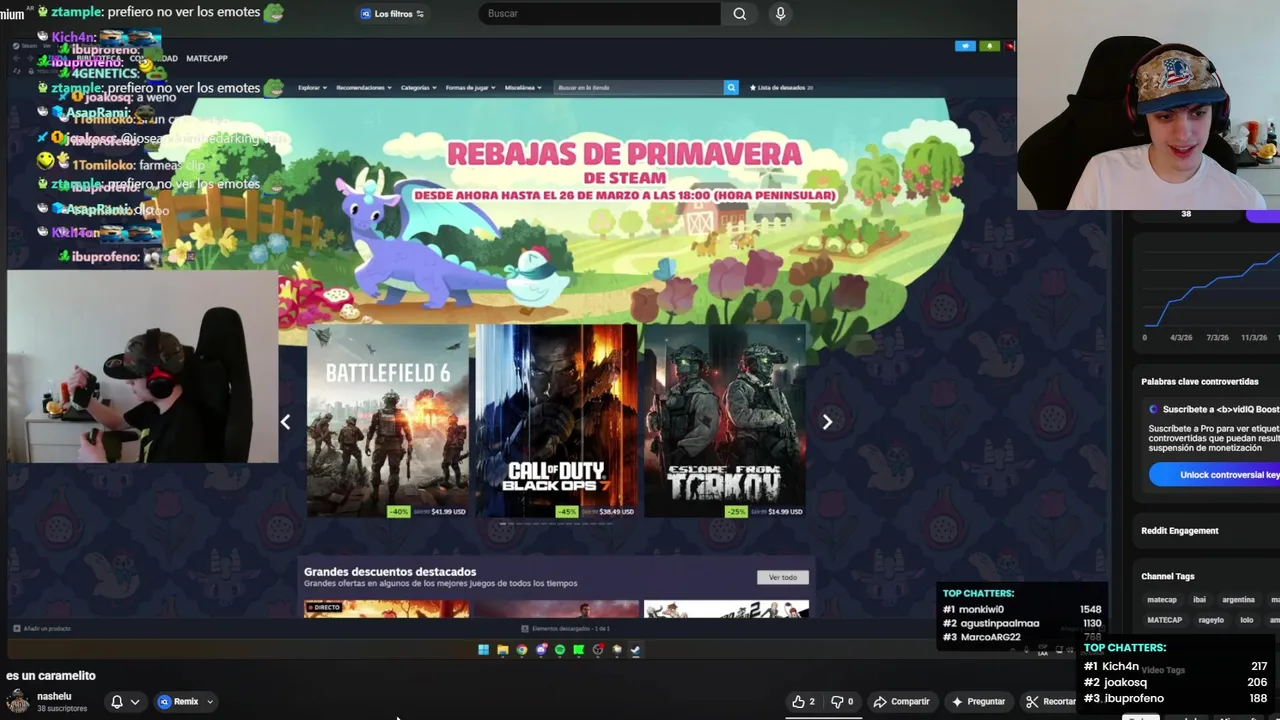Click the YouTube search magnifier icon
Viewport: 1280px width, 720px height.
tap(739, 14)
